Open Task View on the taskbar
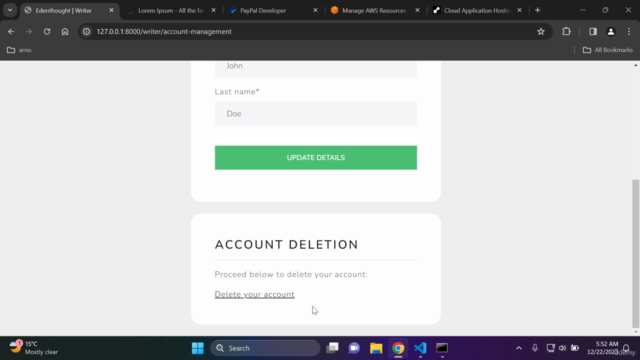This screenshot has height=360, width=640. coord(333,348)
